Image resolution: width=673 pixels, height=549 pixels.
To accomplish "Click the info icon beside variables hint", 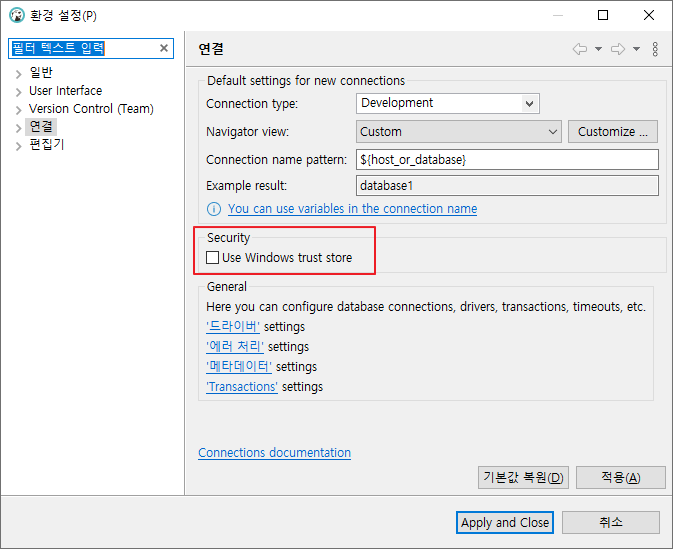I will [214, 209].
